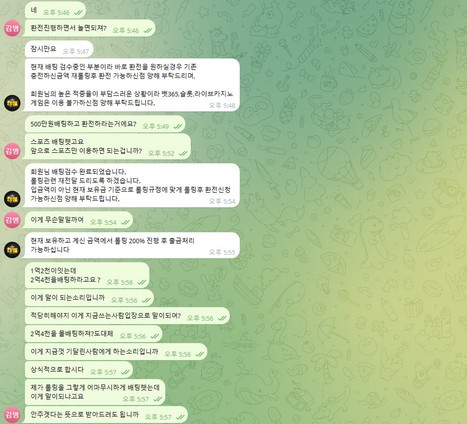
Task: Select the '상식적으로 합시다' message bubble
Action: click(x=79, y=370)
